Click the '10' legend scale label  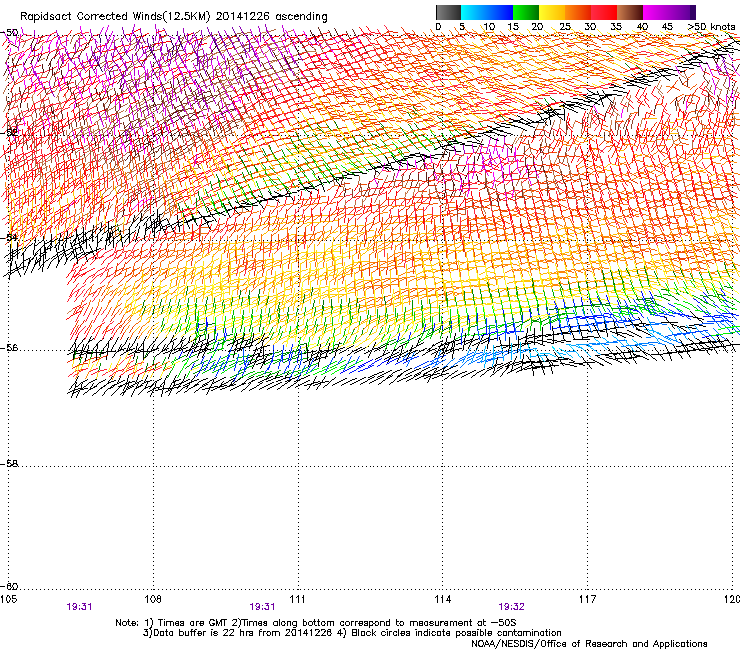pos(489,27)
